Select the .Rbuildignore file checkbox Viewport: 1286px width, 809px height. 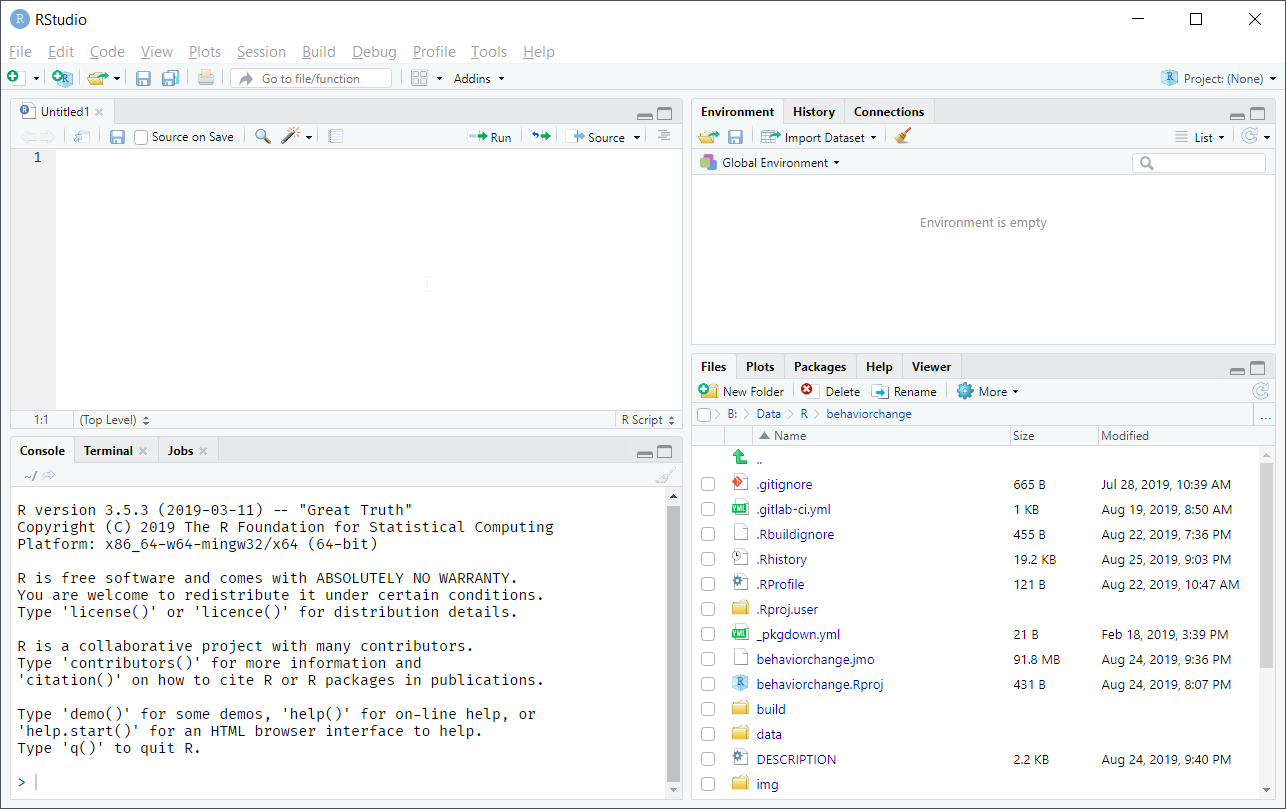pyautogui.click(x=708, y=534)
